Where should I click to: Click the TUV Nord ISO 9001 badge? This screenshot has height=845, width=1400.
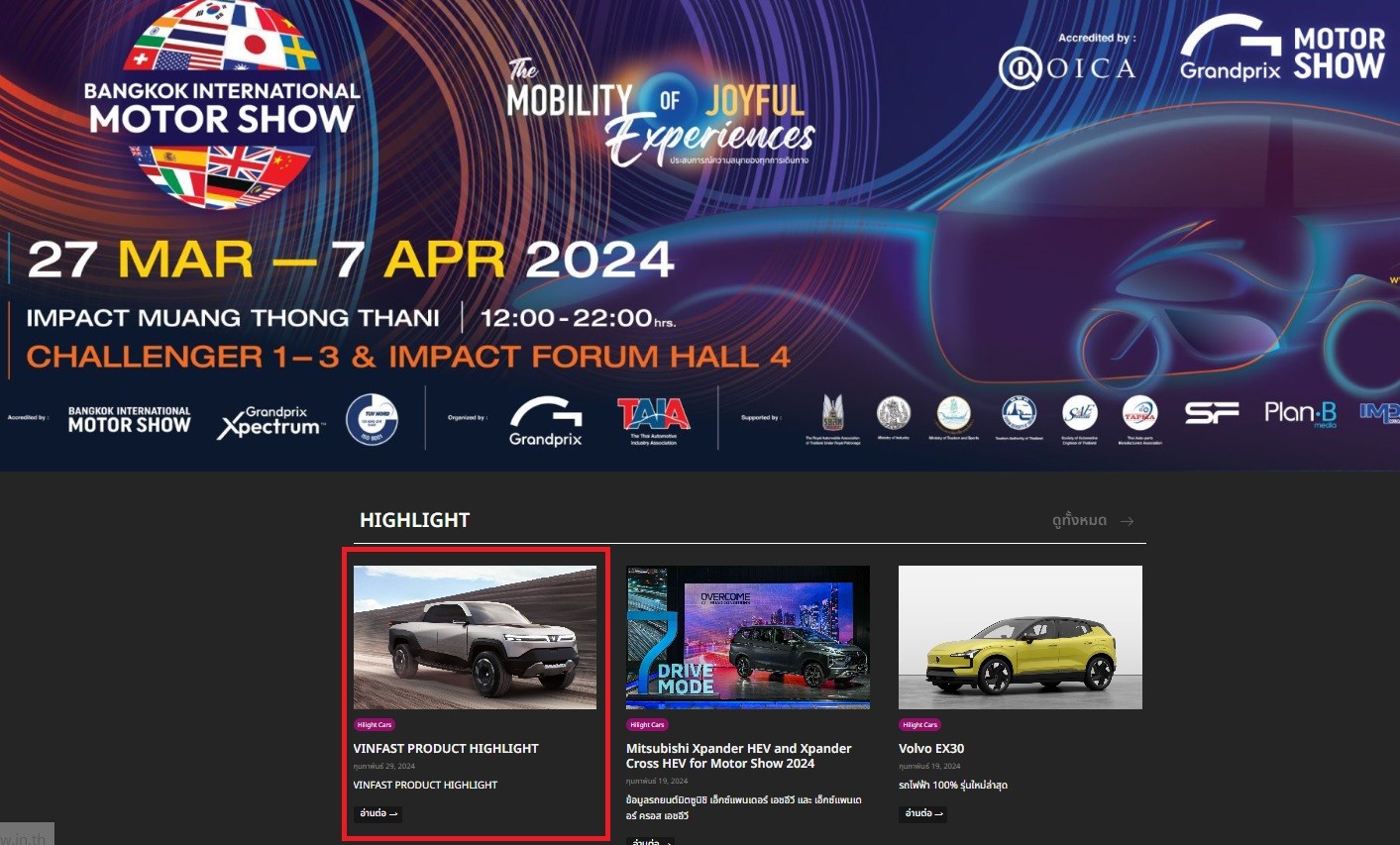(372, 419)
